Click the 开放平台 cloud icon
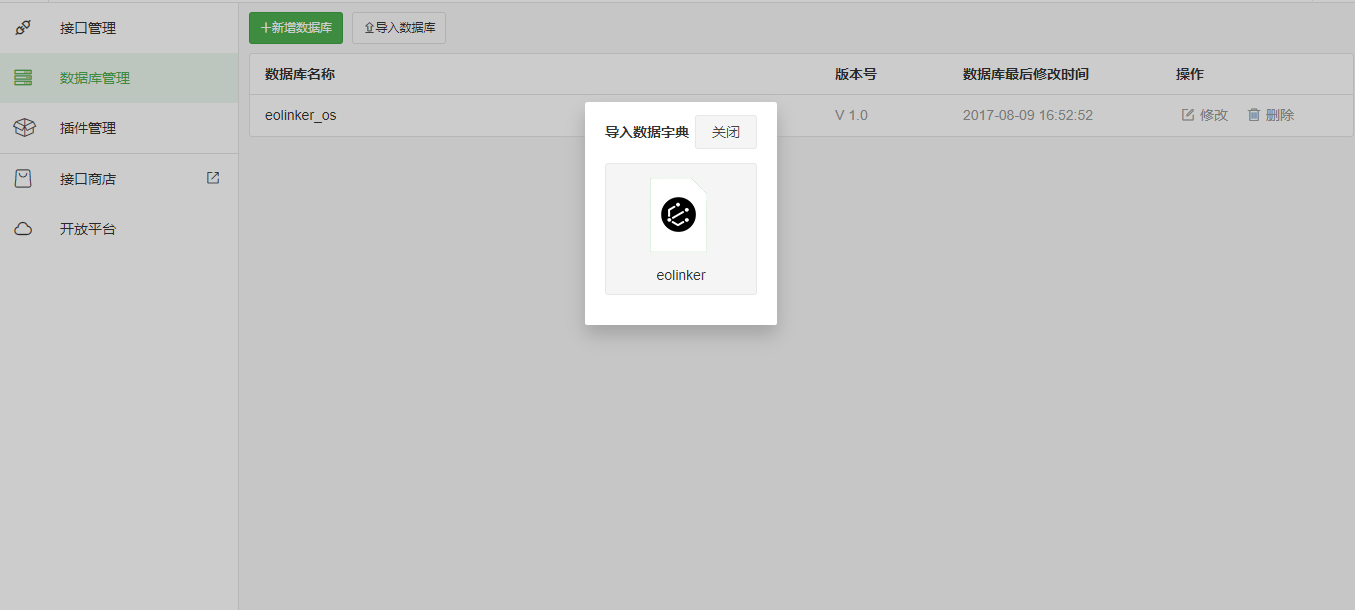The image size is (1355, 610). click(23, 229)
